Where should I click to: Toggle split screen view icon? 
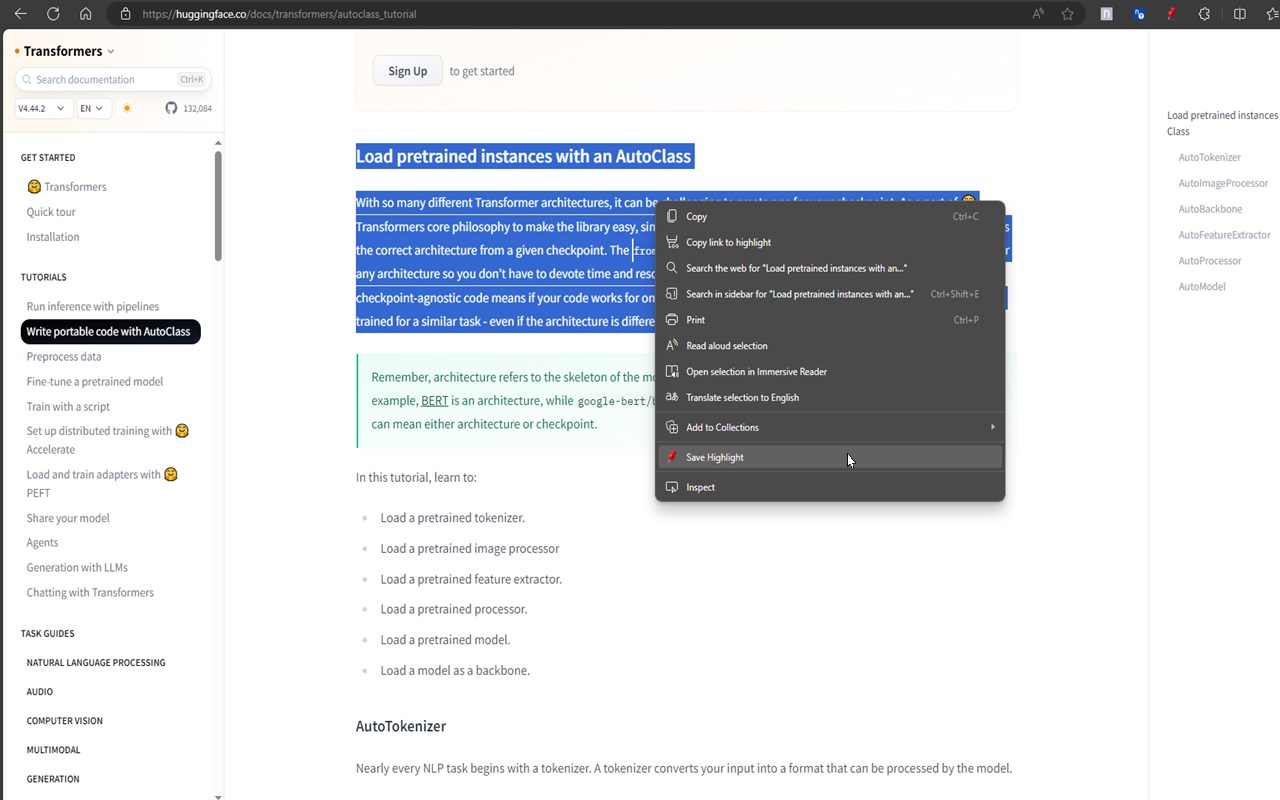pos(1240,14)
